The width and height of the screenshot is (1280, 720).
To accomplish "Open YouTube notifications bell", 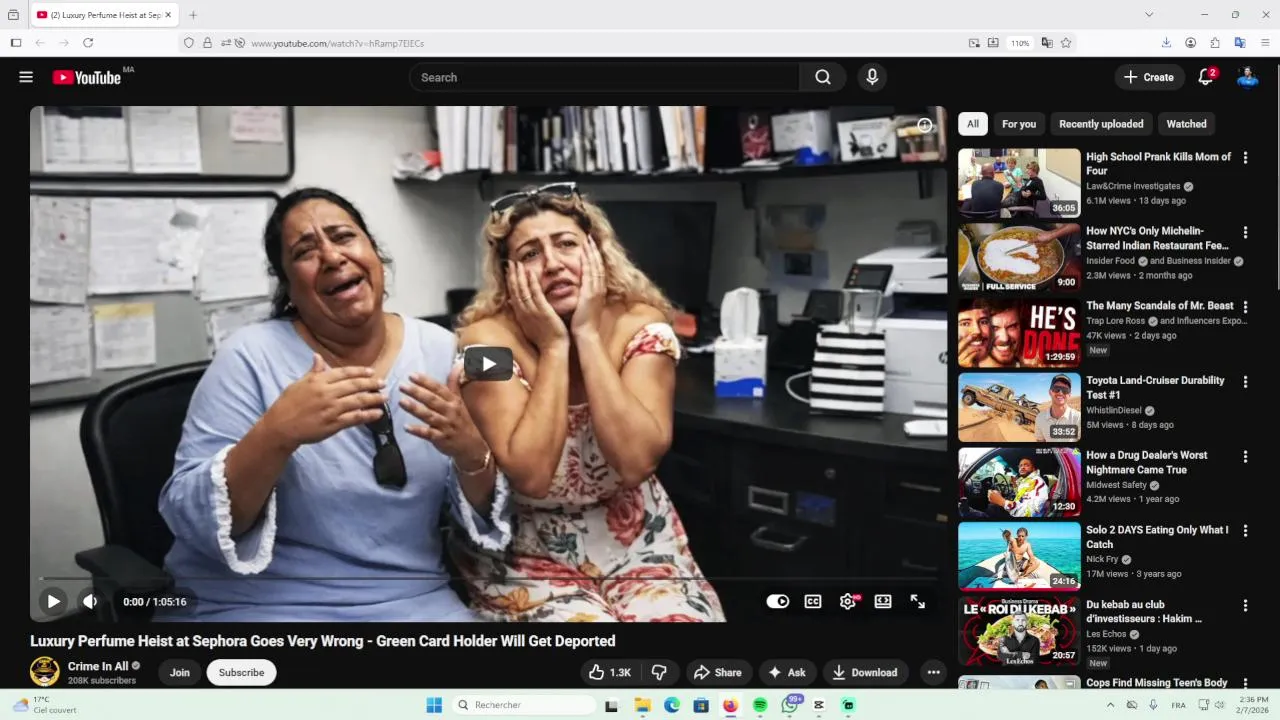I will tap(1206, 77).
